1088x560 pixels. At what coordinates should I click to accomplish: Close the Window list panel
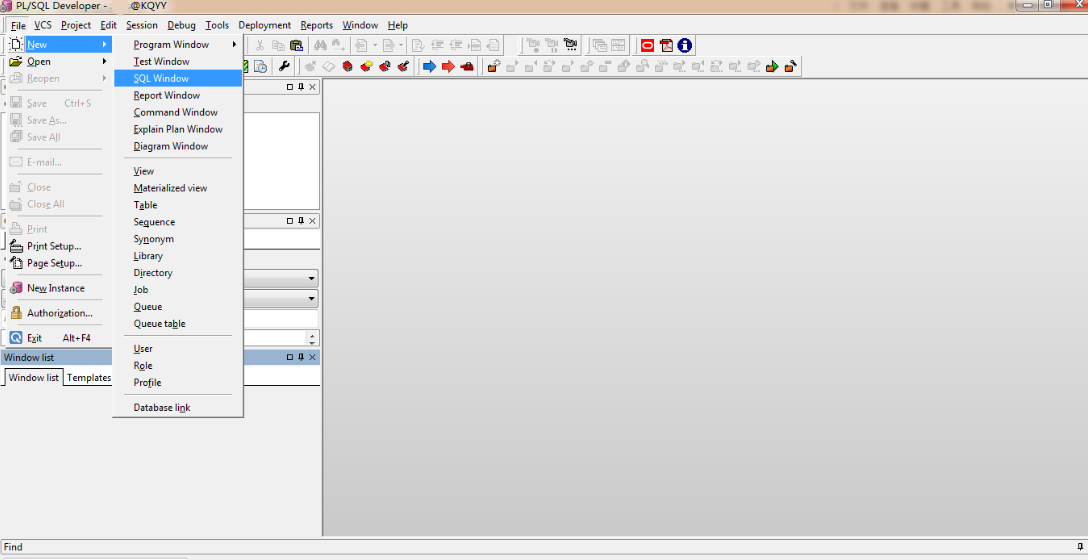click(312, 357)
